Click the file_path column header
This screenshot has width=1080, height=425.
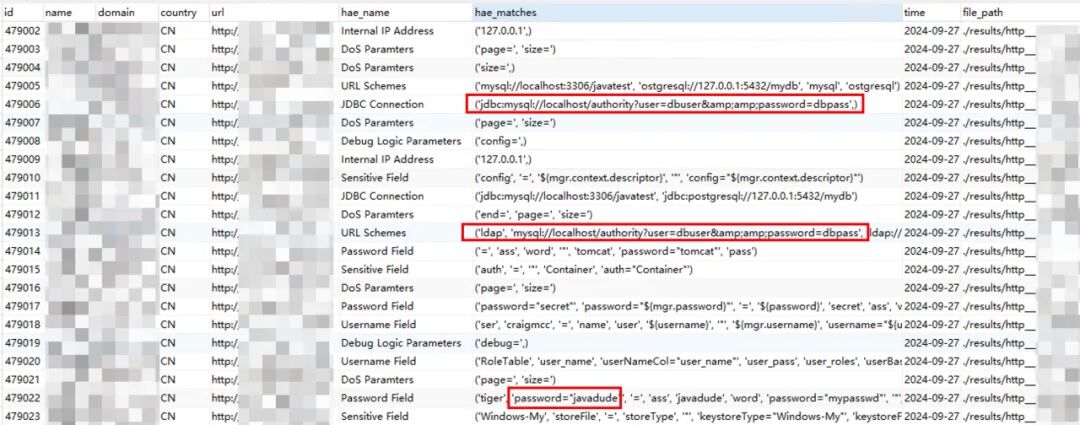tap(1019, 12)
